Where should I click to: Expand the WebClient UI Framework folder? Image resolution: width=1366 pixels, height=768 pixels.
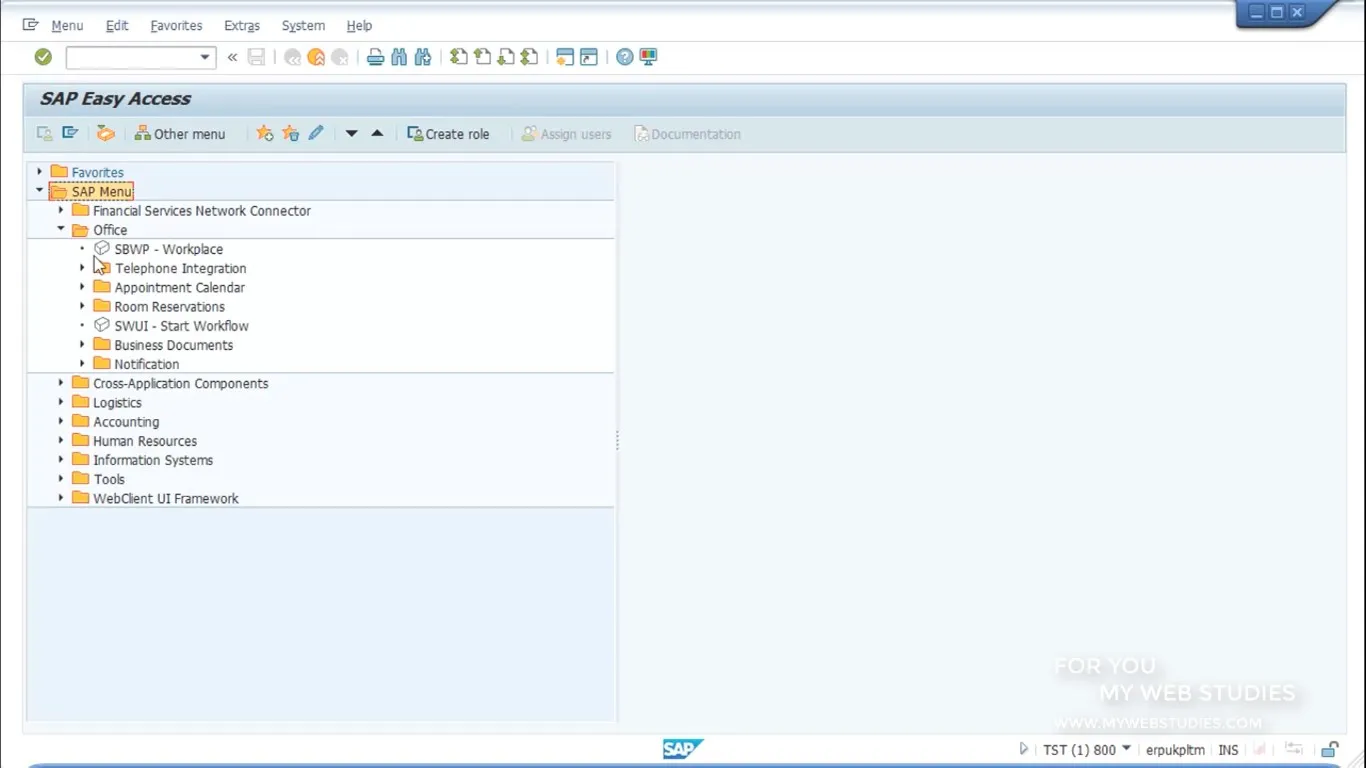tap(61, 498)
